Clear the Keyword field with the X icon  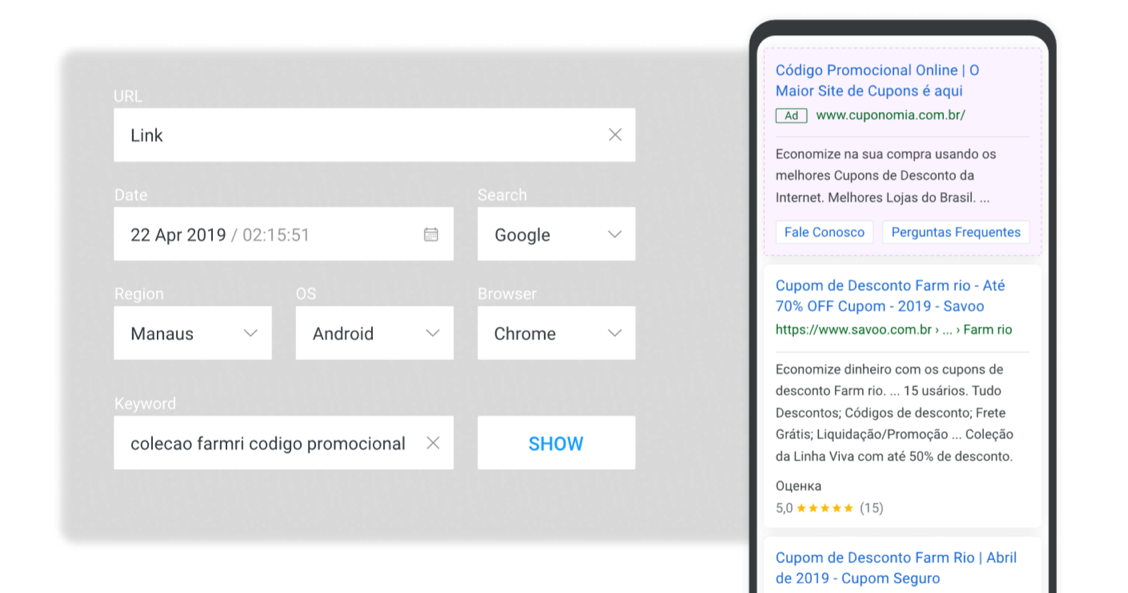[432, 443]
